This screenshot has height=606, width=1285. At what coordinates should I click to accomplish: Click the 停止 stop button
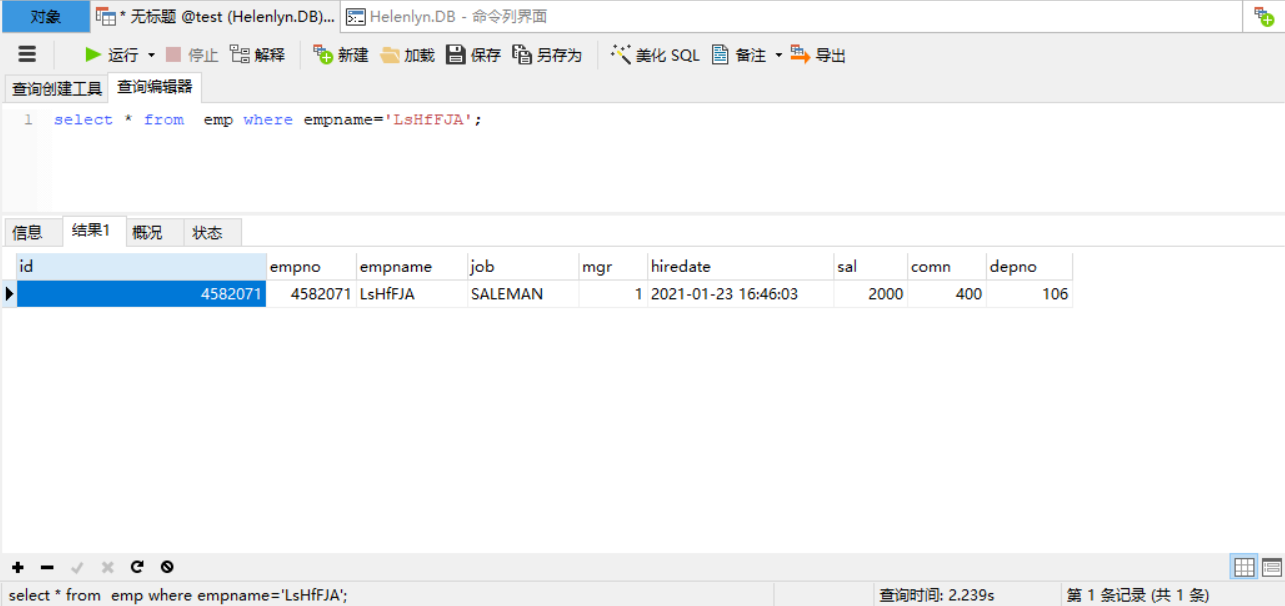pyautogui.click(x=191, y=55)
